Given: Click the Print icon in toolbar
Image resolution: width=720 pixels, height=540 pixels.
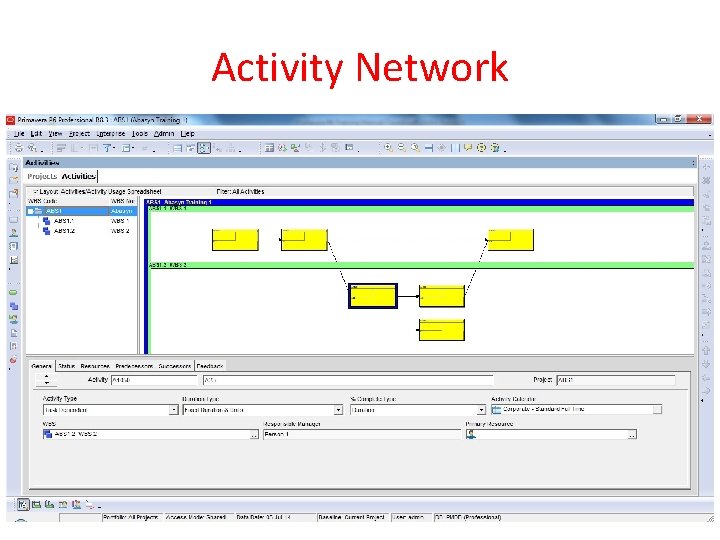Looking at the screenshot, I should (19, 148).
